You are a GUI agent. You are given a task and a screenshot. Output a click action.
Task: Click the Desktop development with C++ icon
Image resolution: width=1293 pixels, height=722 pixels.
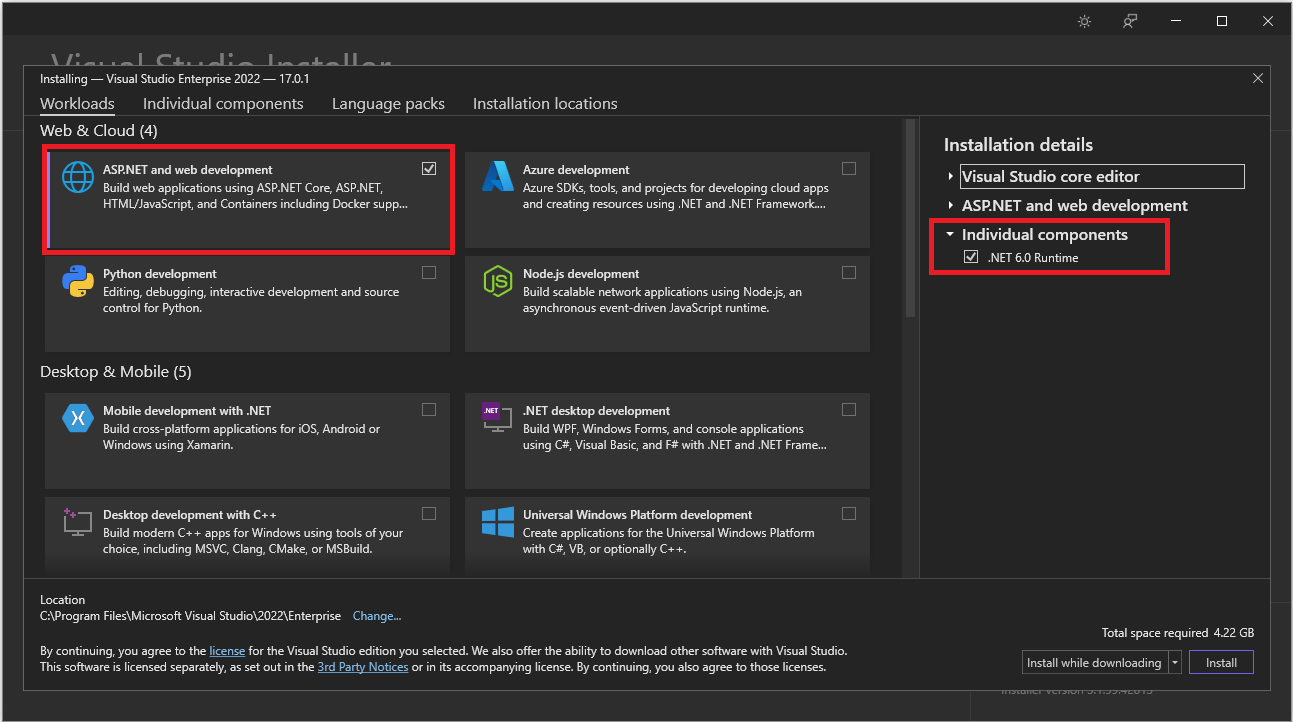78,522
